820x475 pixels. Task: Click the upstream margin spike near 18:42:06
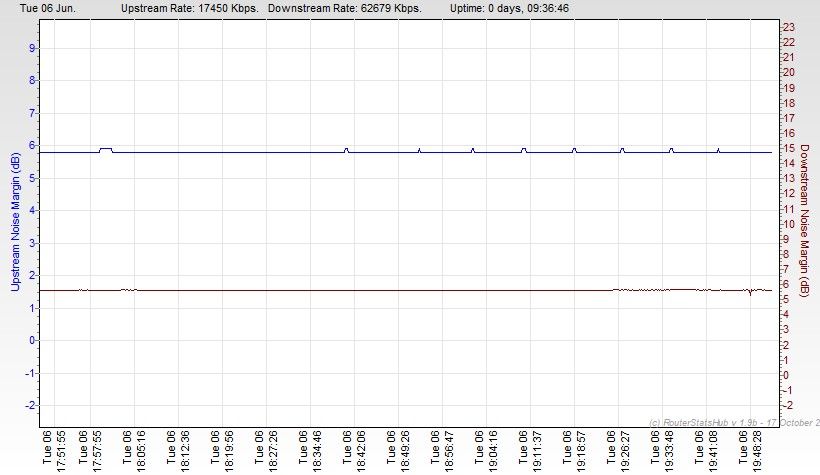point(346,150)
